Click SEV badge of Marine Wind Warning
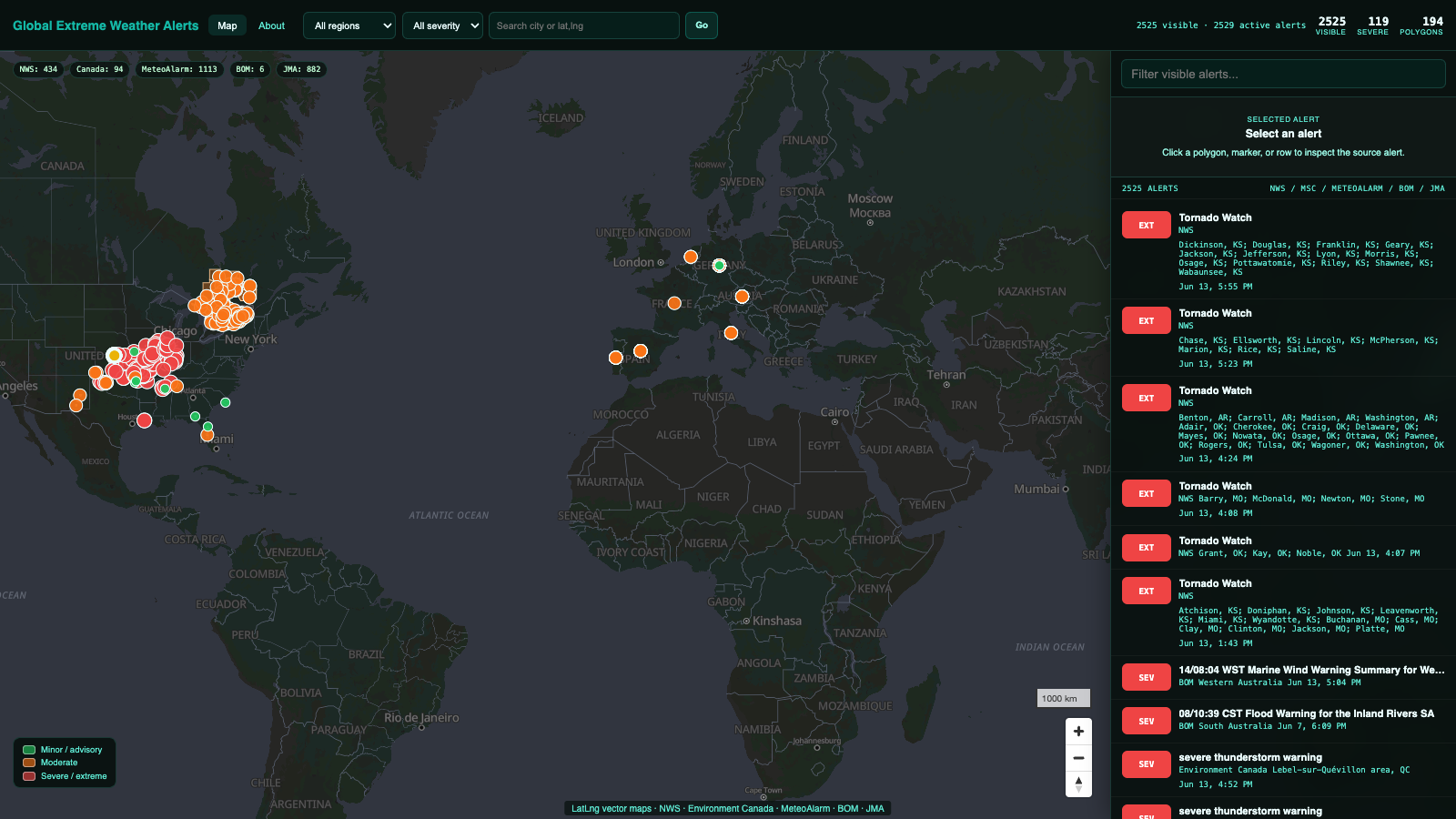This screenshot has width=1456, height=819. 1146,677
